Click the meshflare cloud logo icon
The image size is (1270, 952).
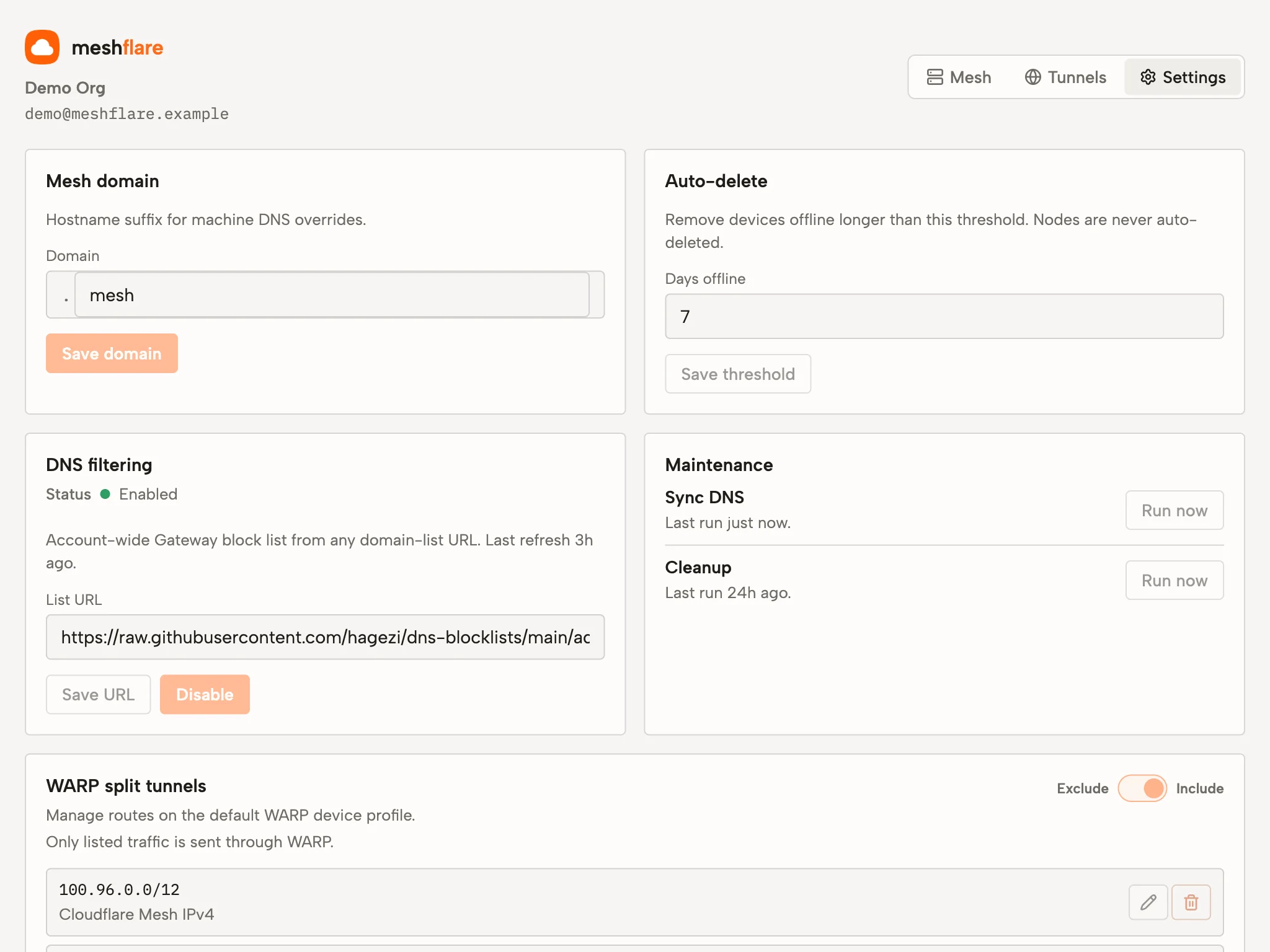tap(42, 47)
